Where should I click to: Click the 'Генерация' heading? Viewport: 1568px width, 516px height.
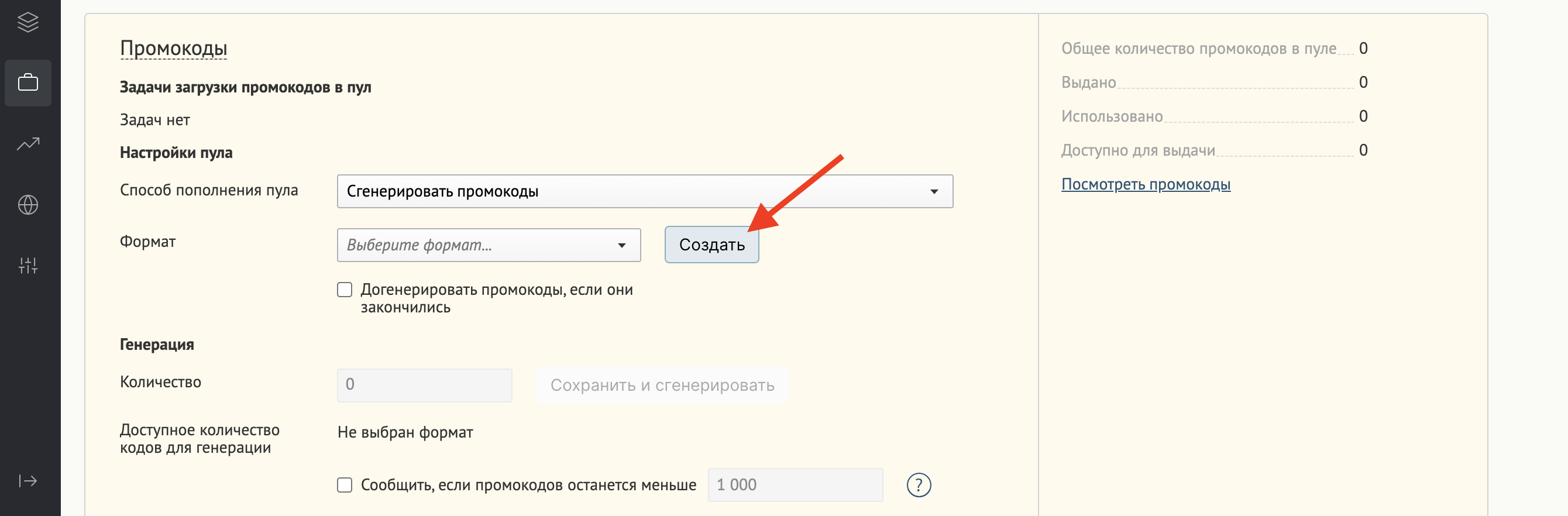156,345
